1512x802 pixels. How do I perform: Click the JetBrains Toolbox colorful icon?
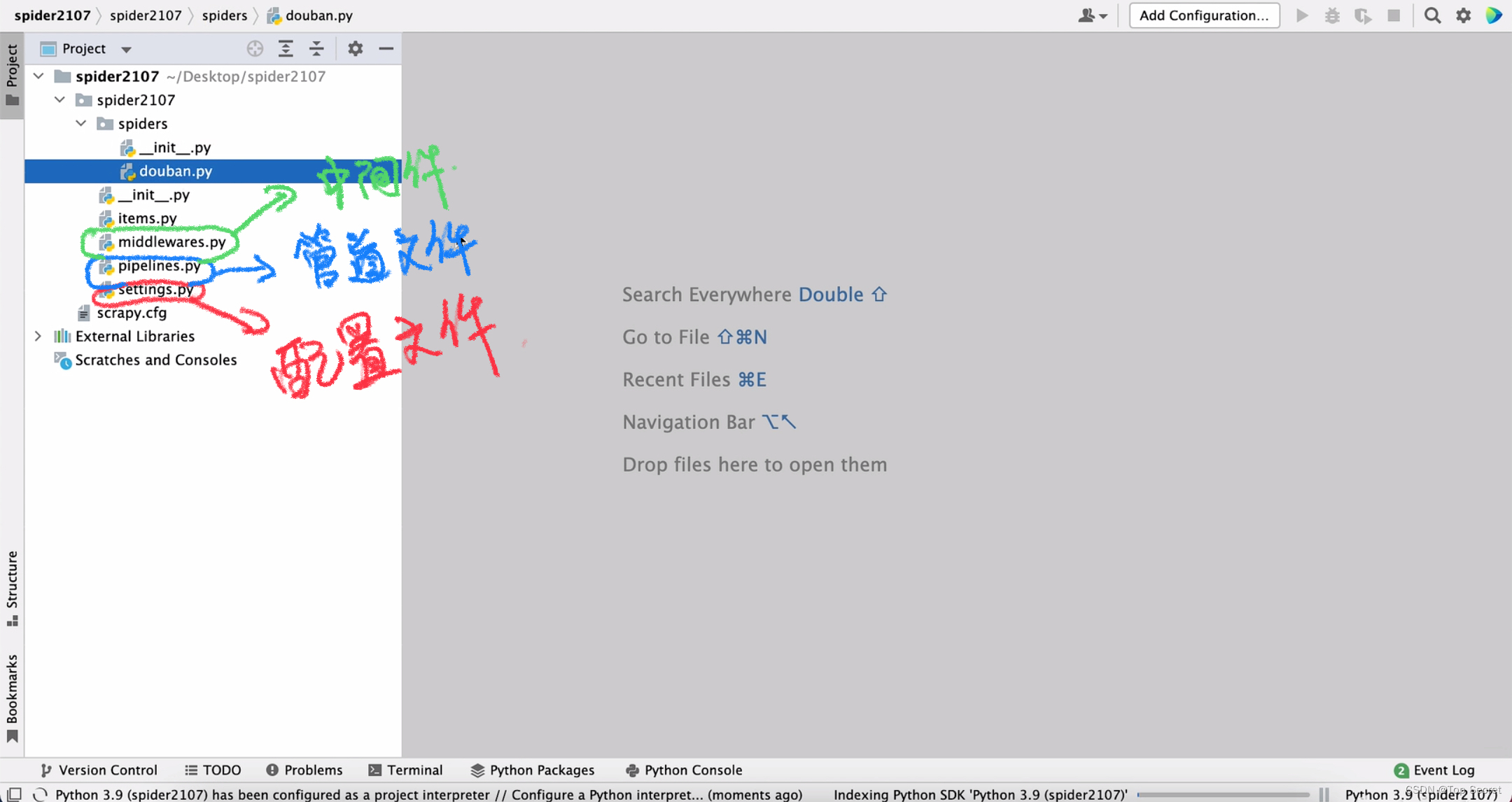point(1494,15)
